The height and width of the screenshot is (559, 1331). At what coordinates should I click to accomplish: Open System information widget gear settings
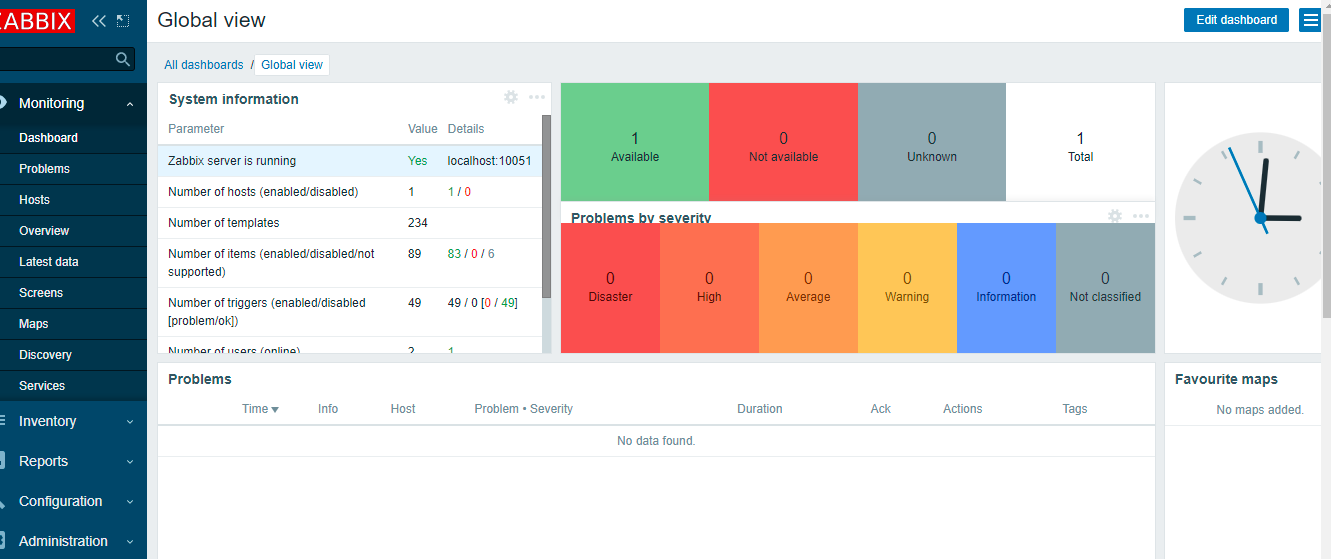pyautogui.click(x=511, y=97)
